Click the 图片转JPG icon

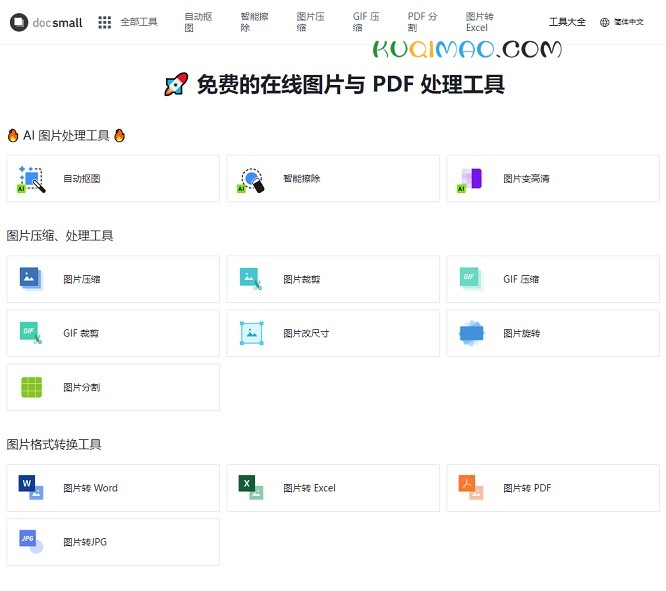[31, 541]
